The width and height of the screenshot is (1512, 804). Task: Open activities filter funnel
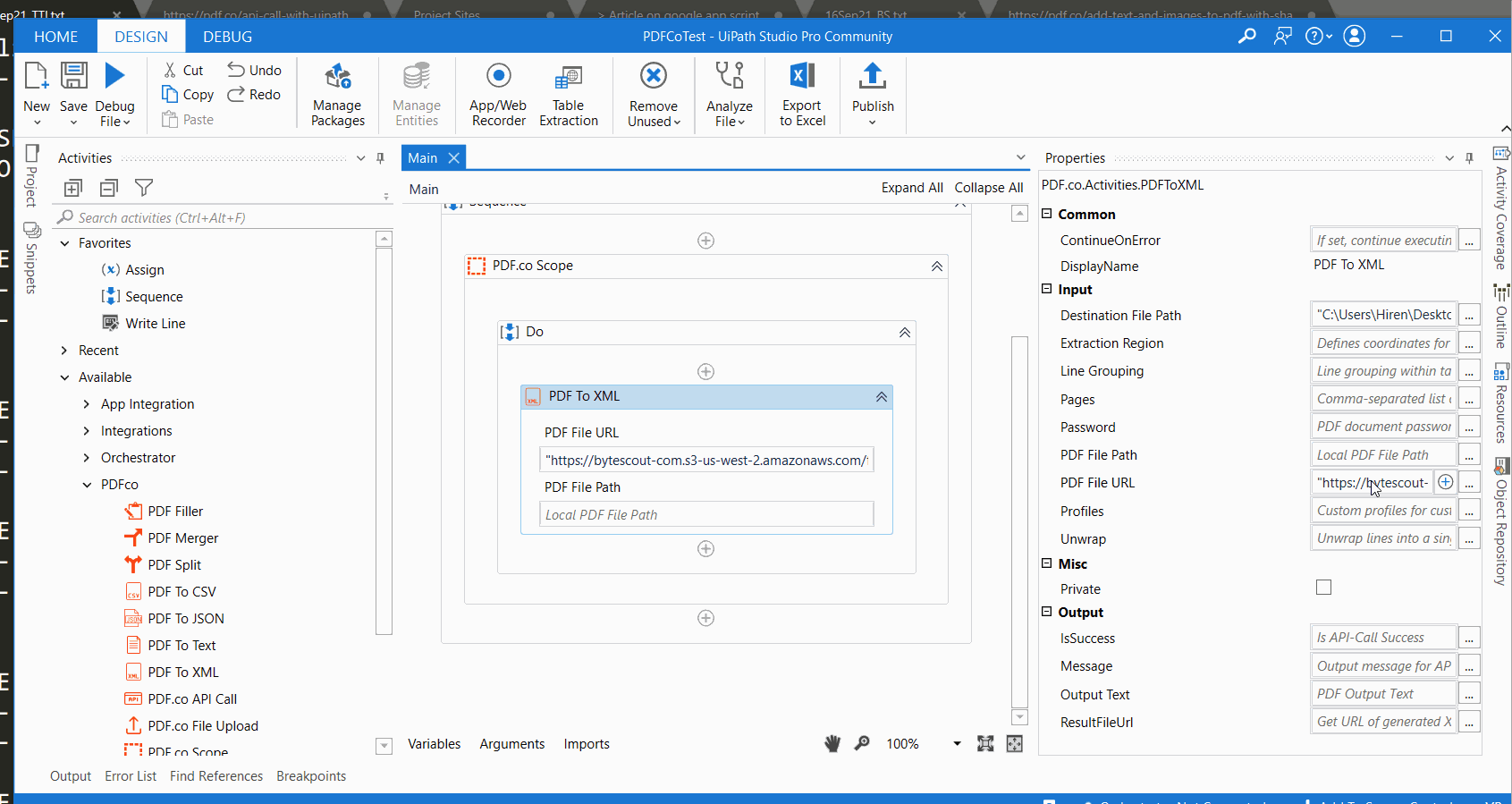click(x=144, y=188)
